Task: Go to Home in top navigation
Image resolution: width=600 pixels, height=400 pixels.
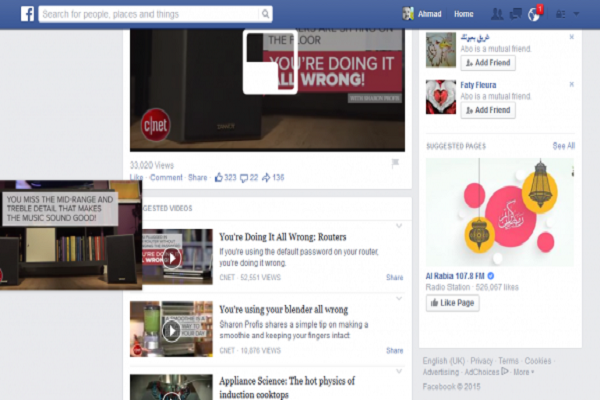Action: pos(463,14)
